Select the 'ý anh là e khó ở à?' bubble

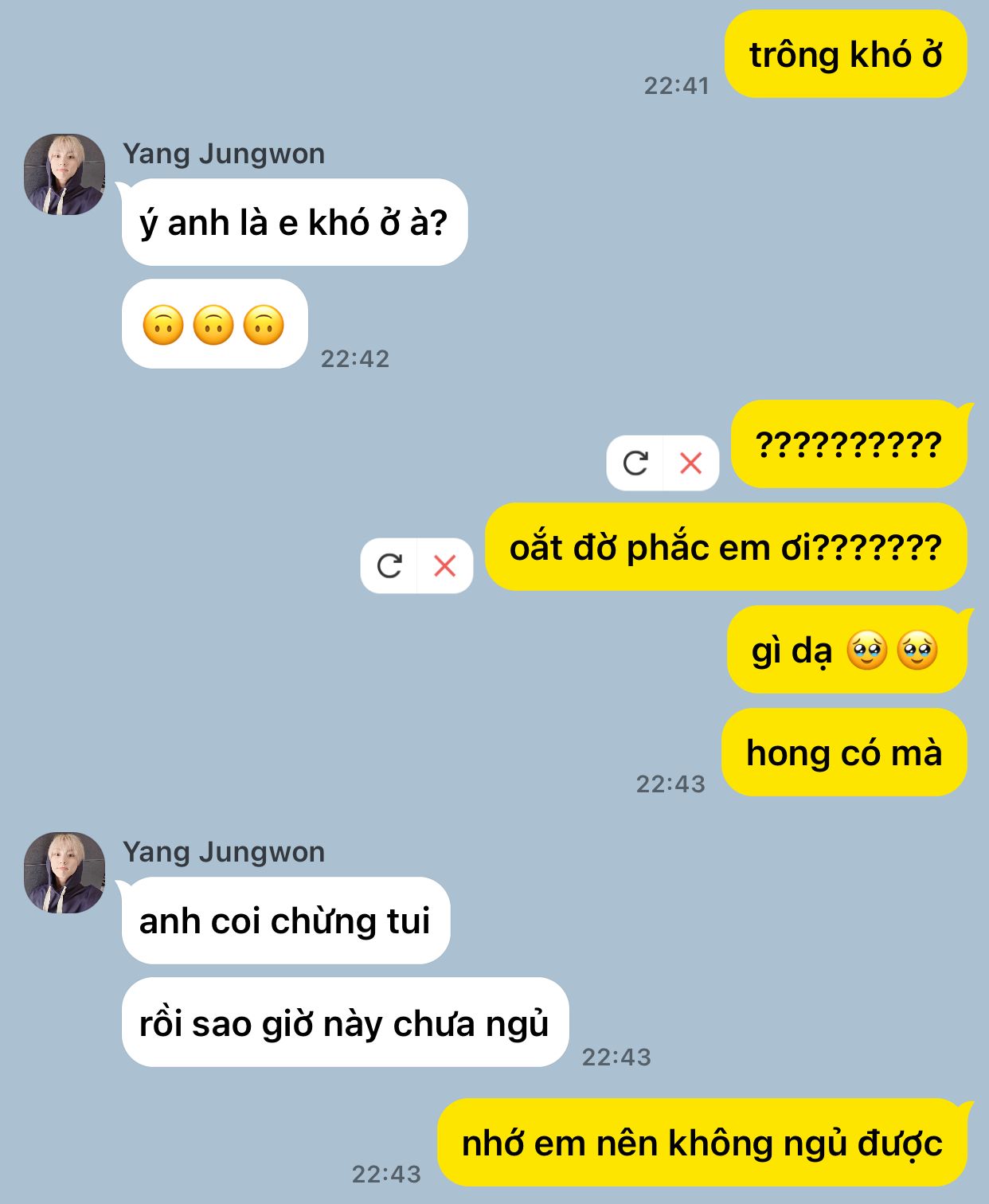294,222
